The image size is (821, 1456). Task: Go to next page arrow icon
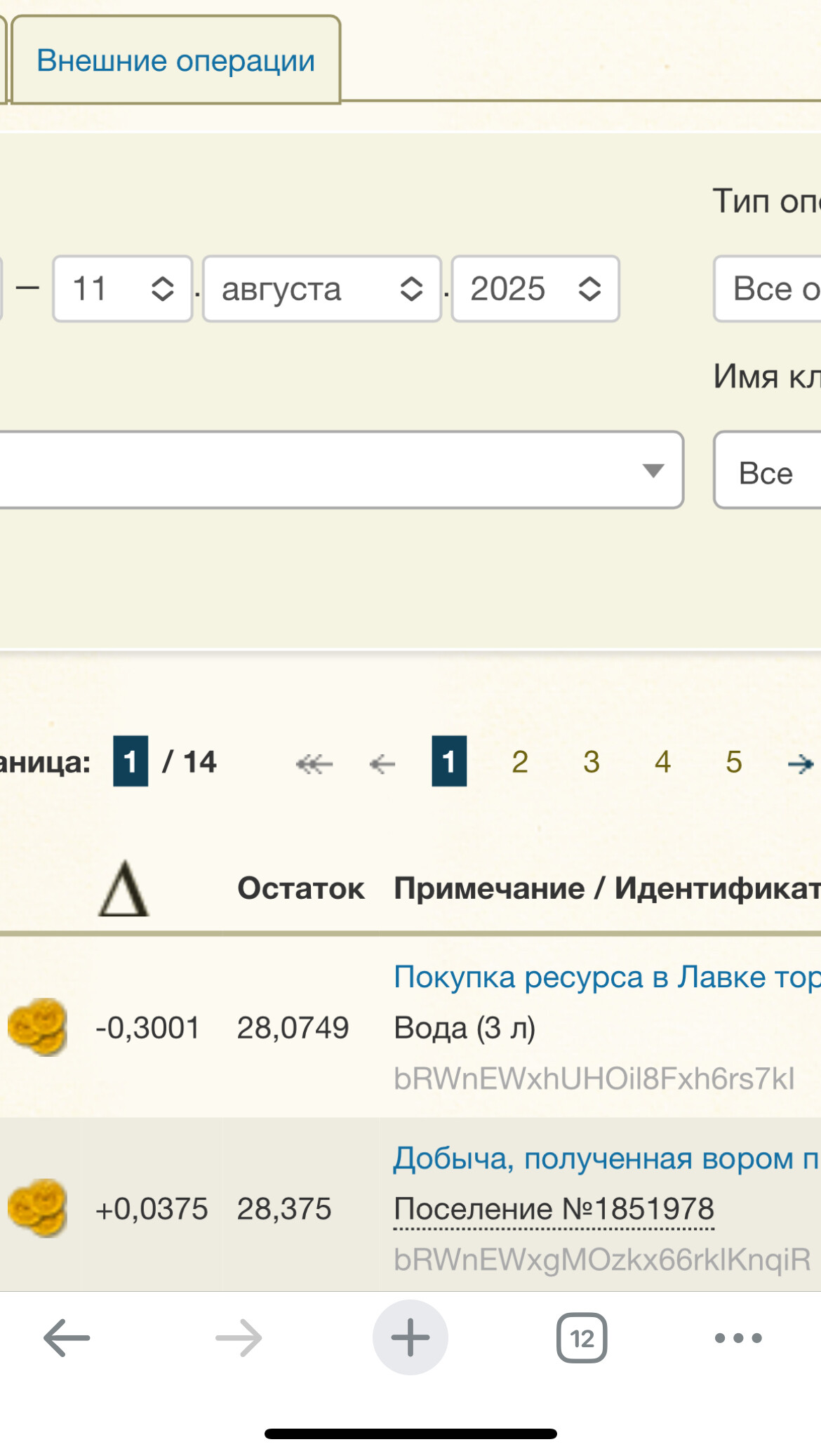pos(801,763)
